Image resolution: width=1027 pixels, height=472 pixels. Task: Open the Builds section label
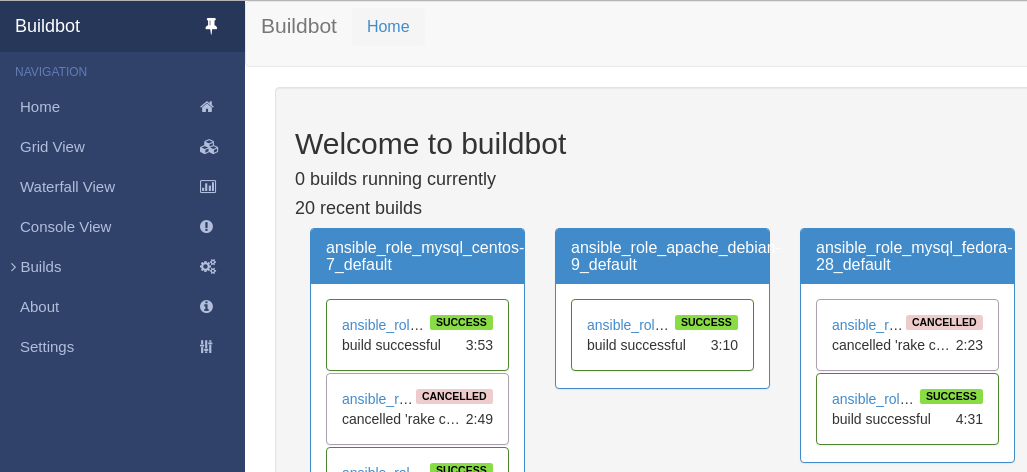(x=41, y=266)
